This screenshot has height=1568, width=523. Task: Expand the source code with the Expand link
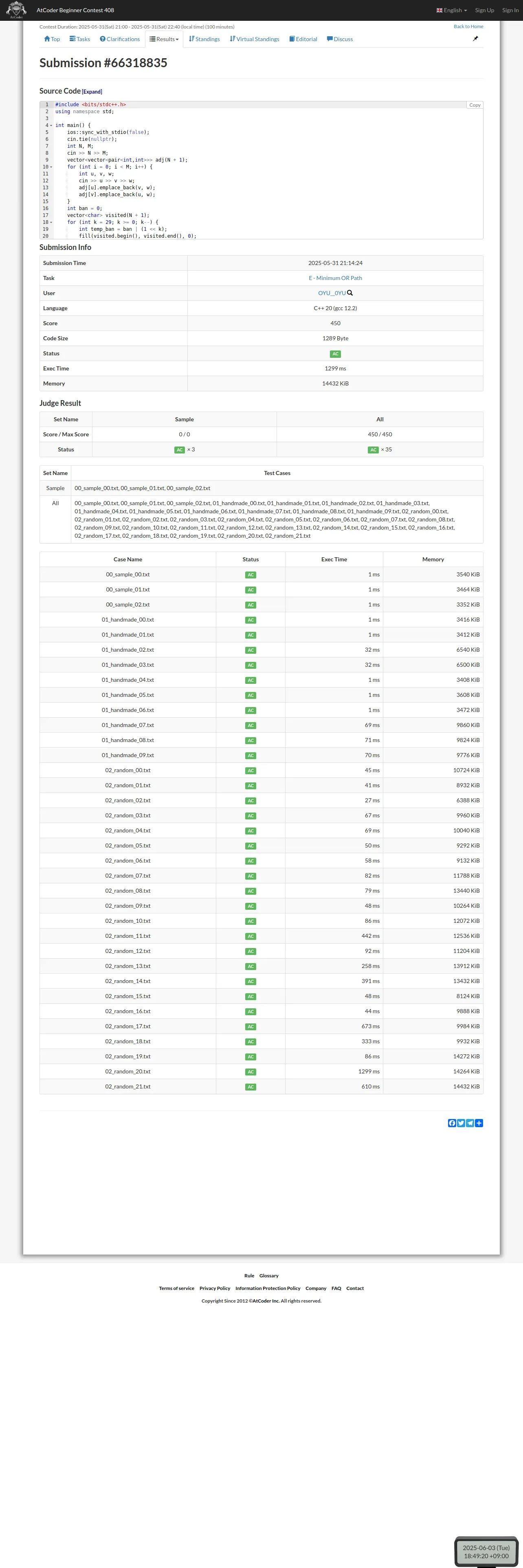click(92, 92)
